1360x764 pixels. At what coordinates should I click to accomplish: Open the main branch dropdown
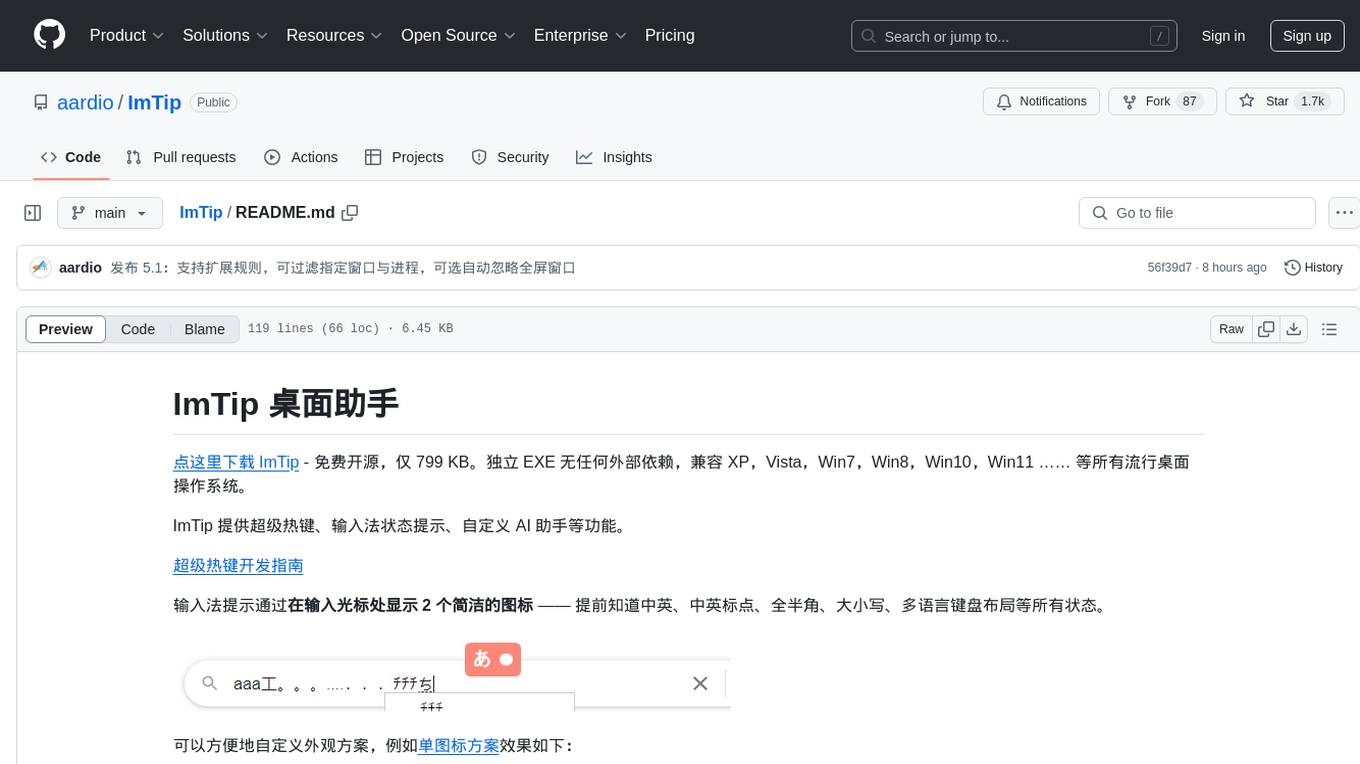coord(110,213)
